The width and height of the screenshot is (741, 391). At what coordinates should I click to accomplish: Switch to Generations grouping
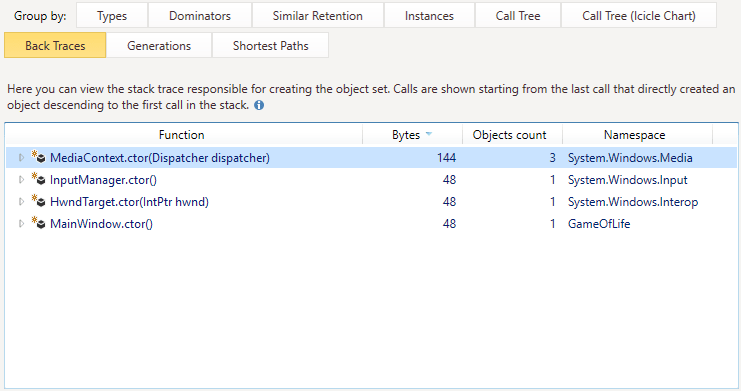(x=159, y=45)
